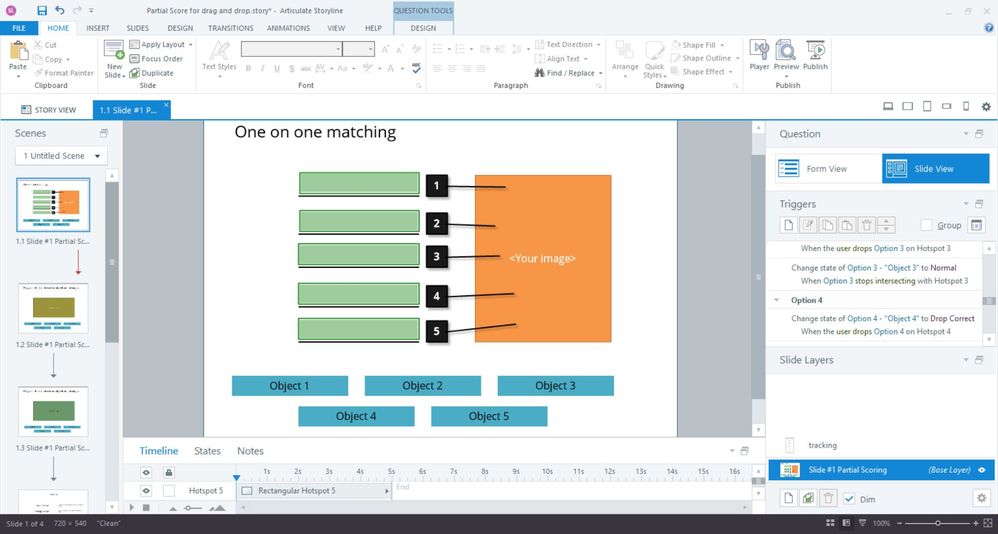998x534 pixels.
Task: Click the Paste icon
Action: tap(18, 57)
